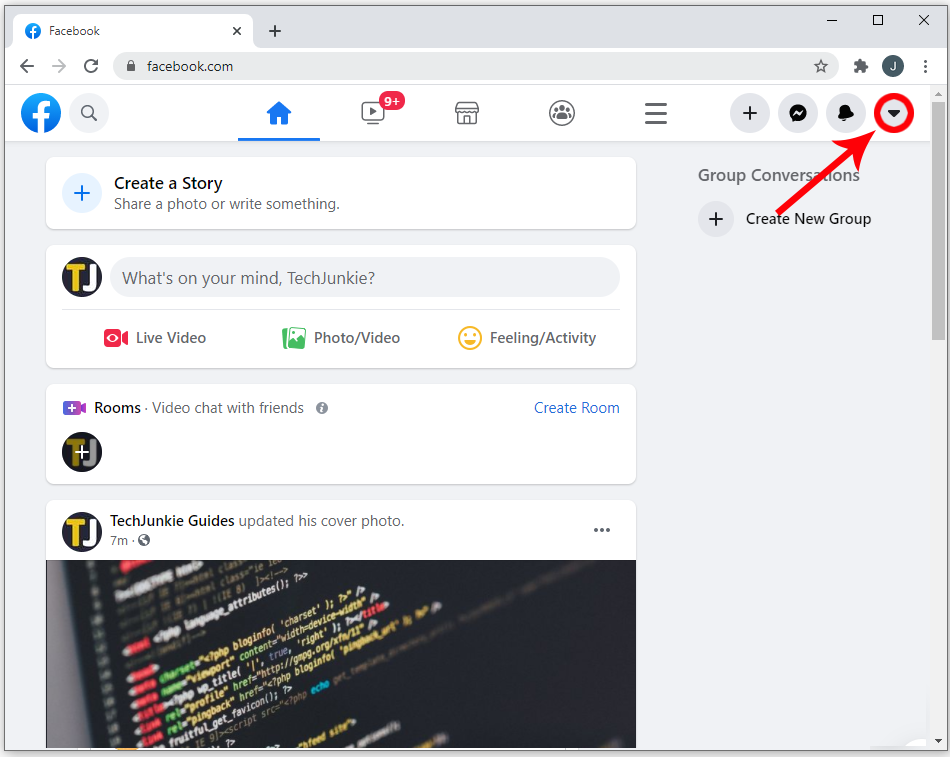The height and width of the screenshot is (757, 950).
Task: Click the Create plus button in the header
Action: pos(749,113)
